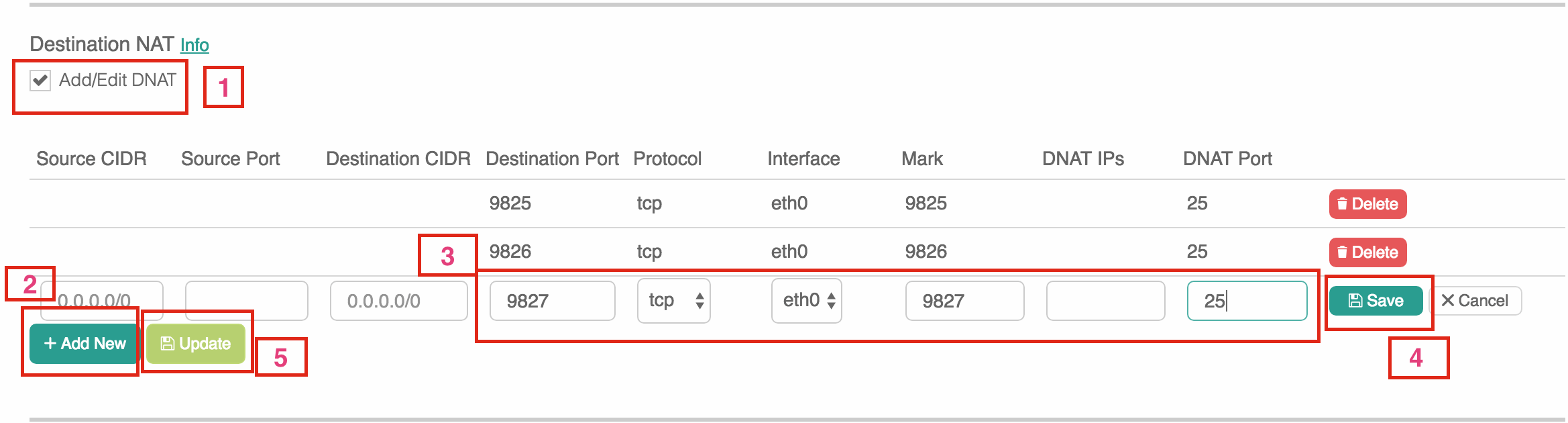Click the DNAT Port field containing 25
The width and height of the screenshot is (1568, 423).
coord(1246,301)
